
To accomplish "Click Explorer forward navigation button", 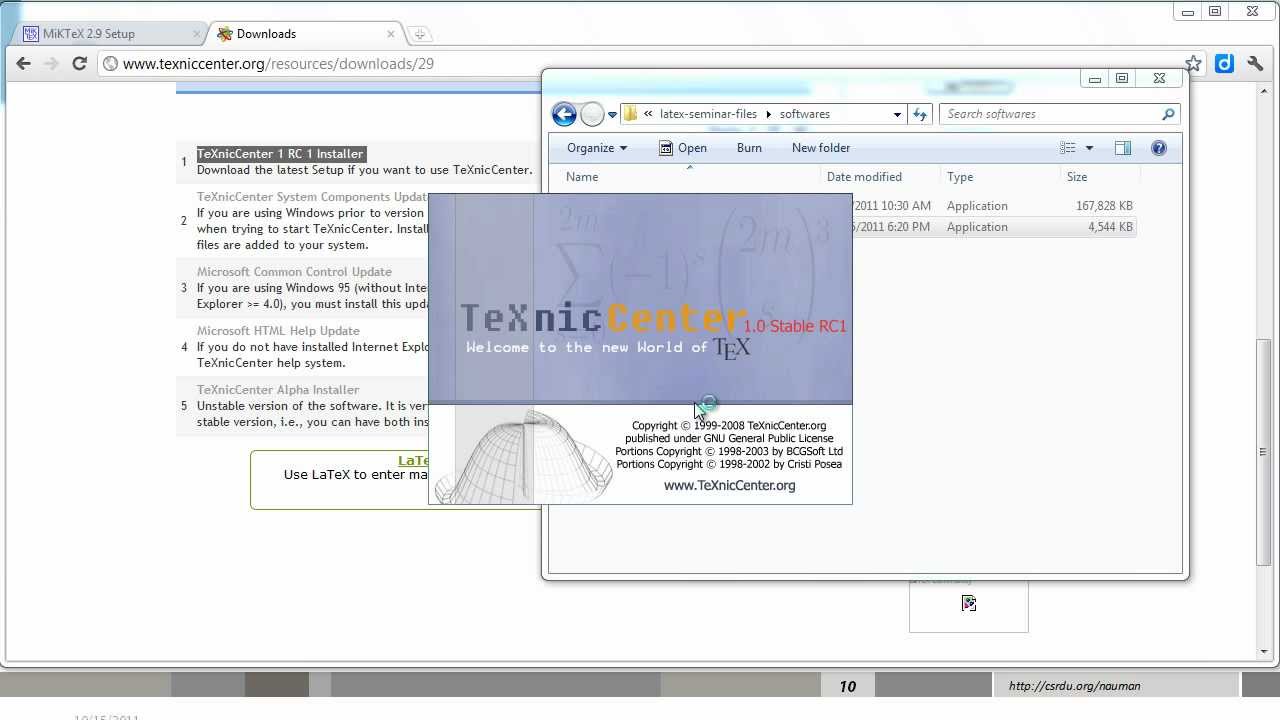I will point(592,114).
